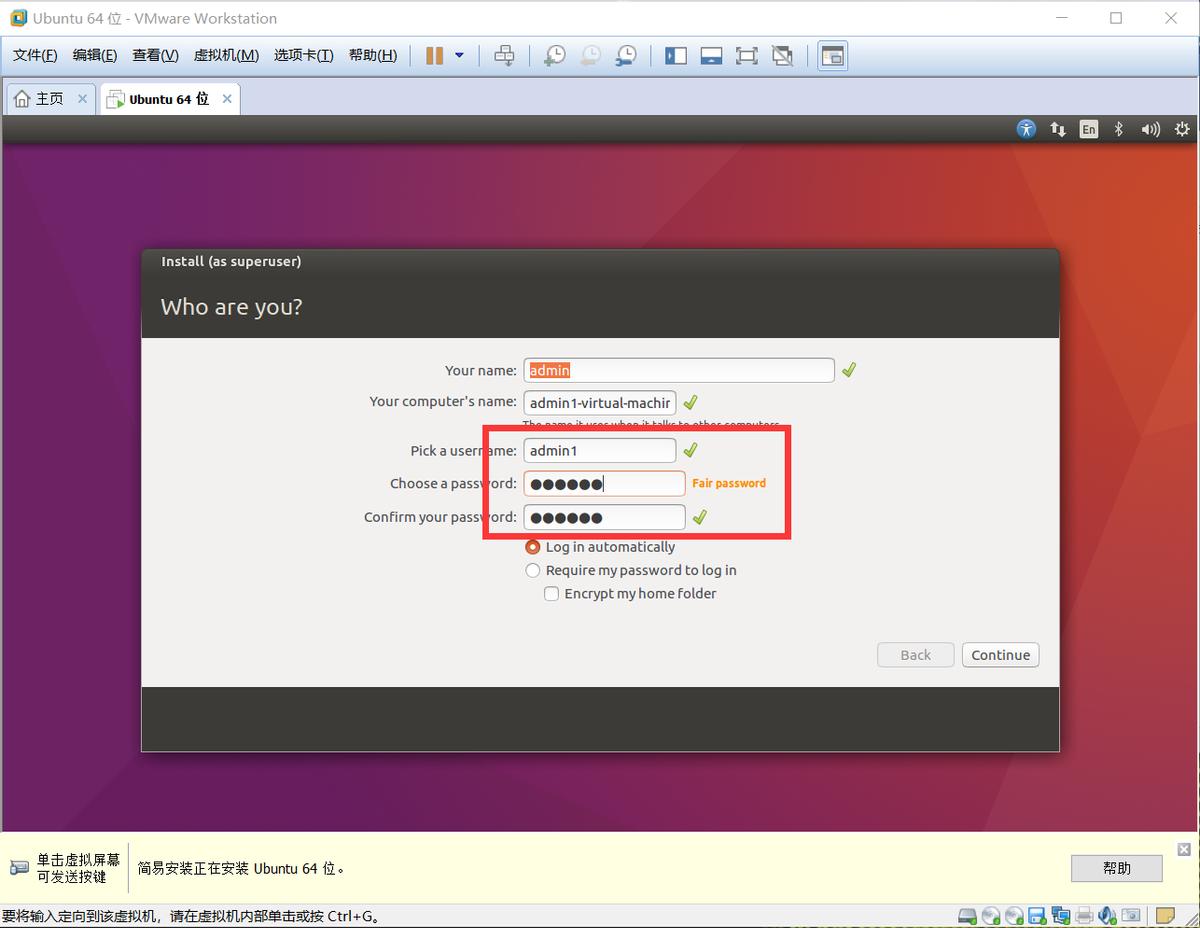
Task: Open the Snapshot Manager
Action: [626, 55]
